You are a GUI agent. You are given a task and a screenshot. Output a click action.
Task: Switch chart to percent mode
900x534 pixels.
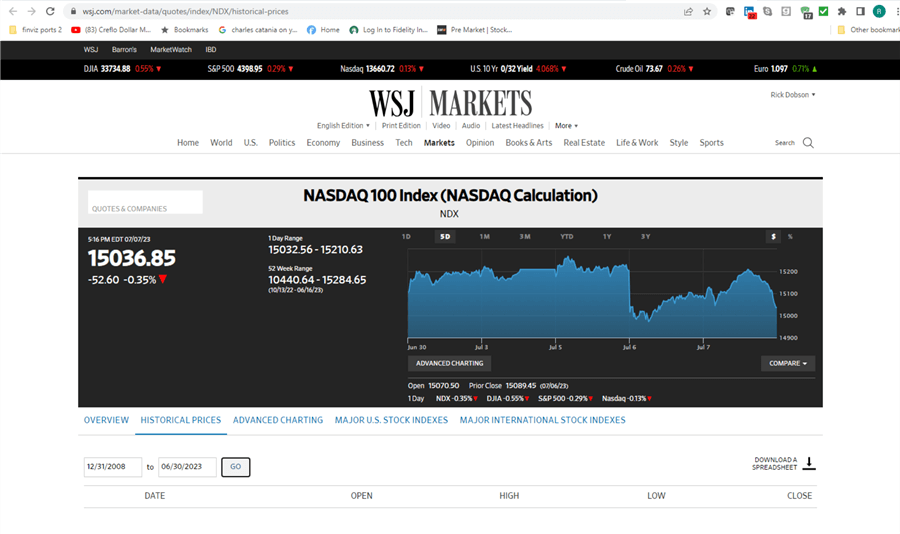pos(790,237)
